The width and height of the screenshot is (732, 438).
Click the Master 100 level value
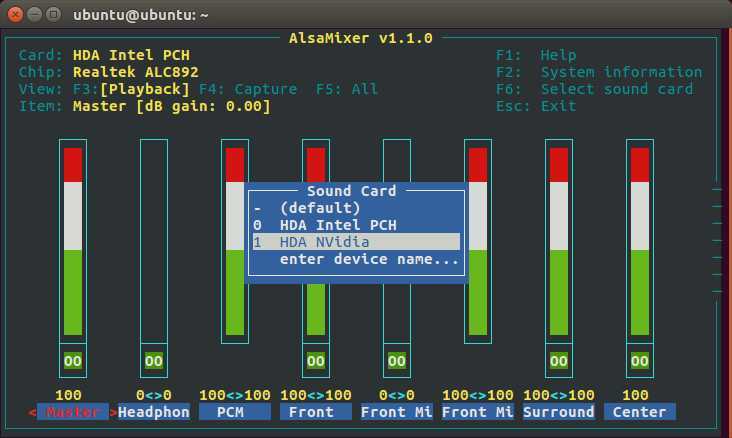pyautogui.click(x=68, y=395)
